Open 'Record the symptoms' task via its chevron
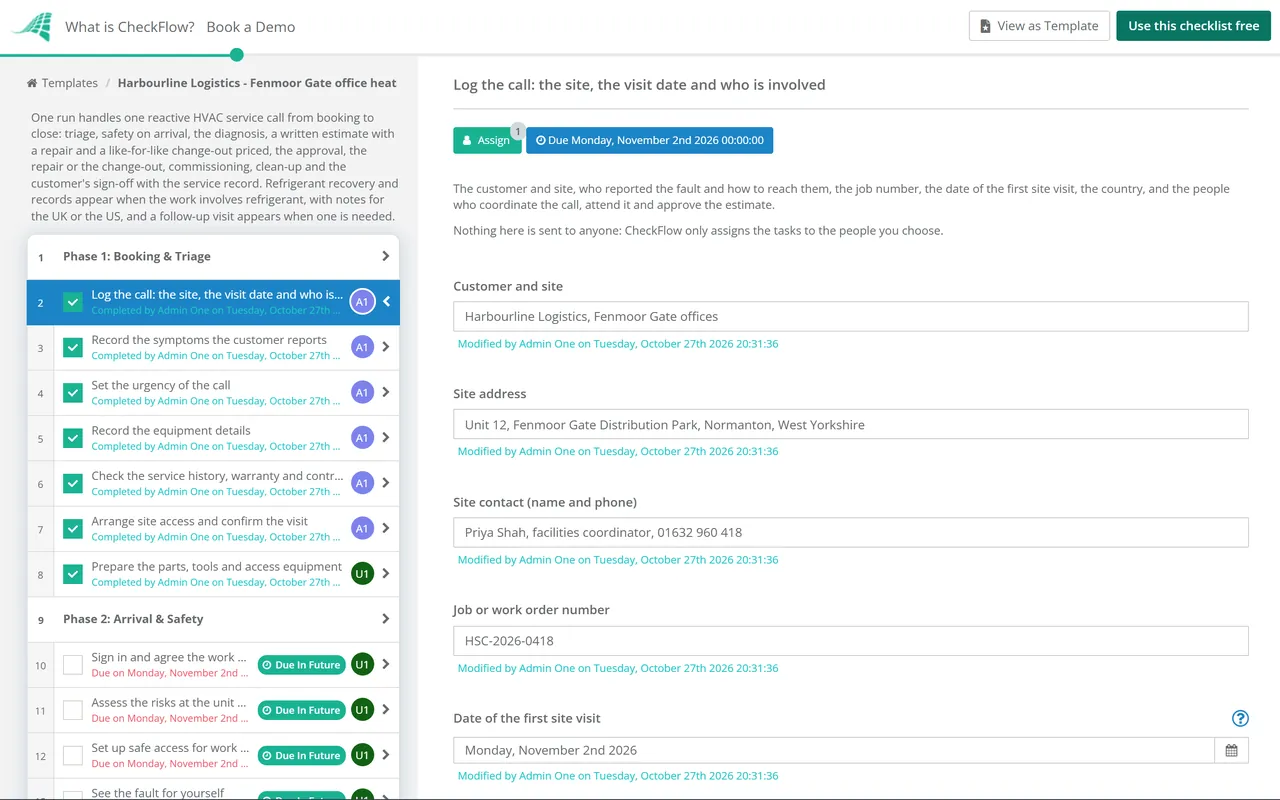The image size is (1280, 800). tap(386, 347)
